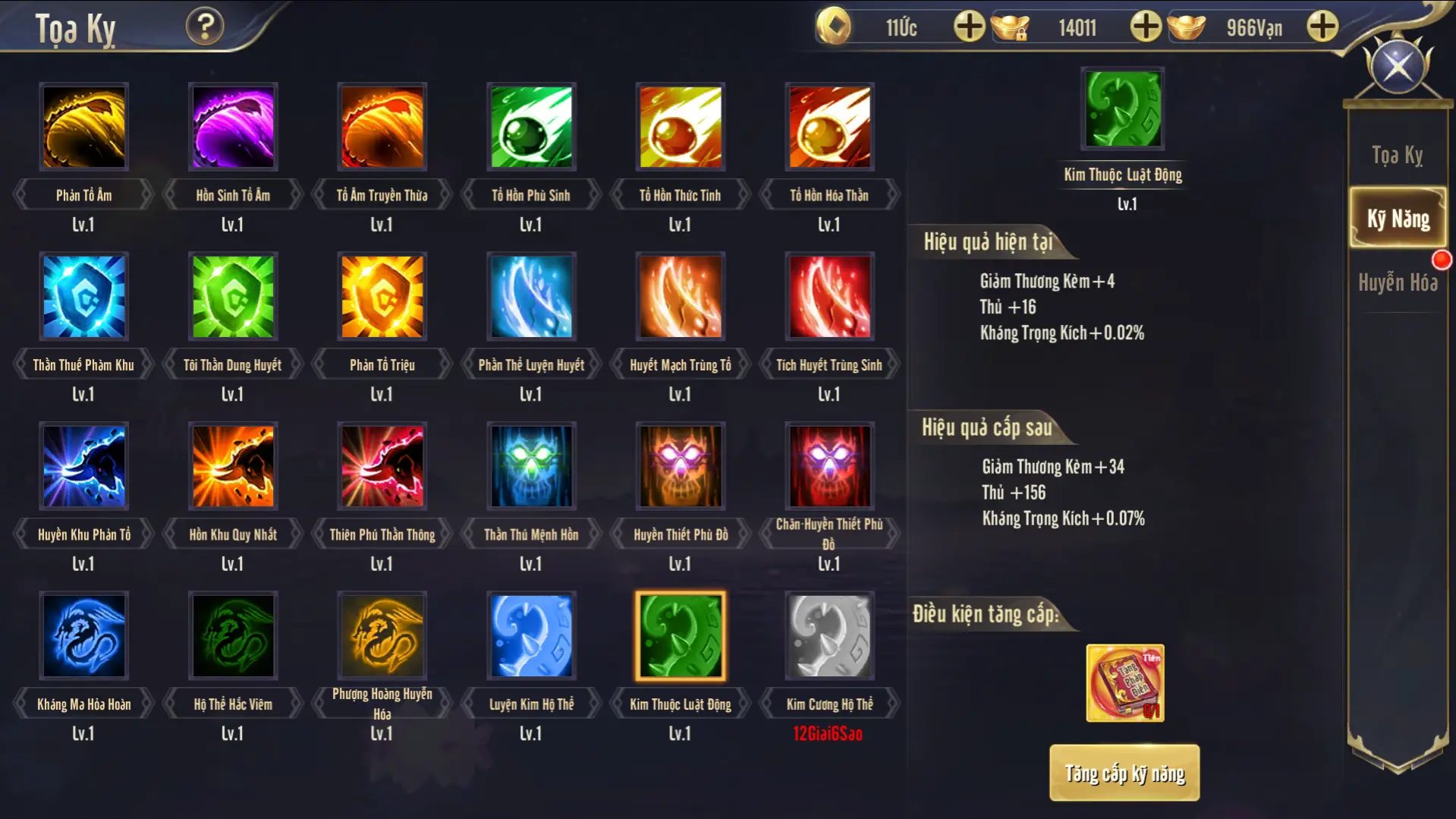This screenshot has width=1456, height=819.
Task: Open the question mark help icon
Action: coord(205,27)
